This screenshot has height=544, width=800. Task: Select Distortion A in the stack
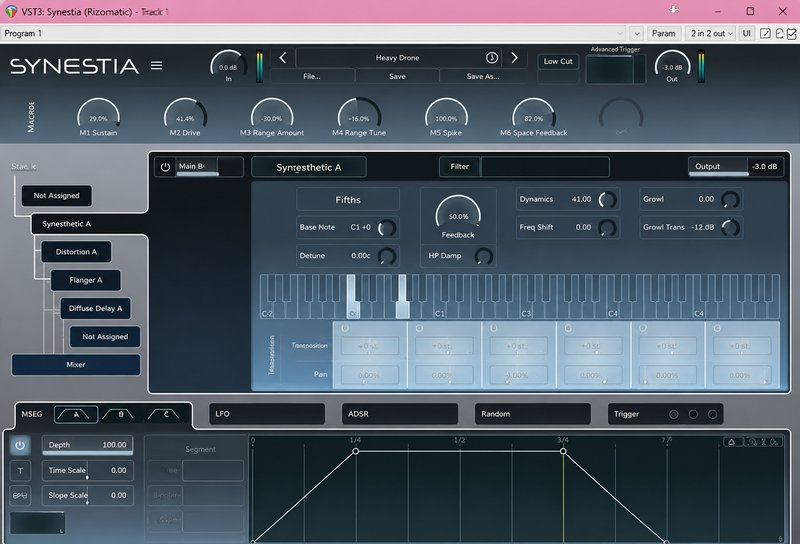[76, 252]
